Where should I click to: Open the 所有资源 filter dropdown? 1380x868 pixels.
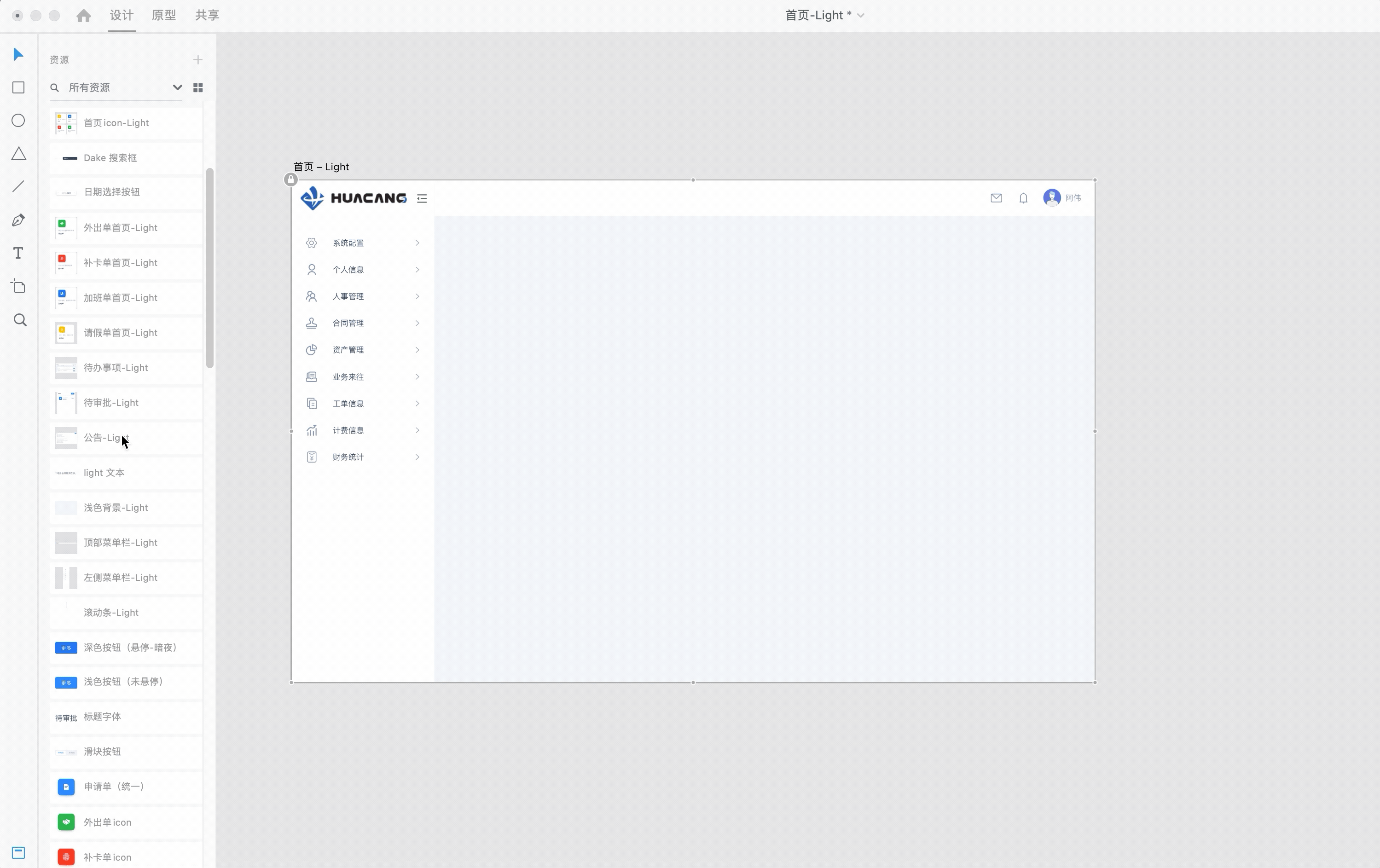coord(177,87)
